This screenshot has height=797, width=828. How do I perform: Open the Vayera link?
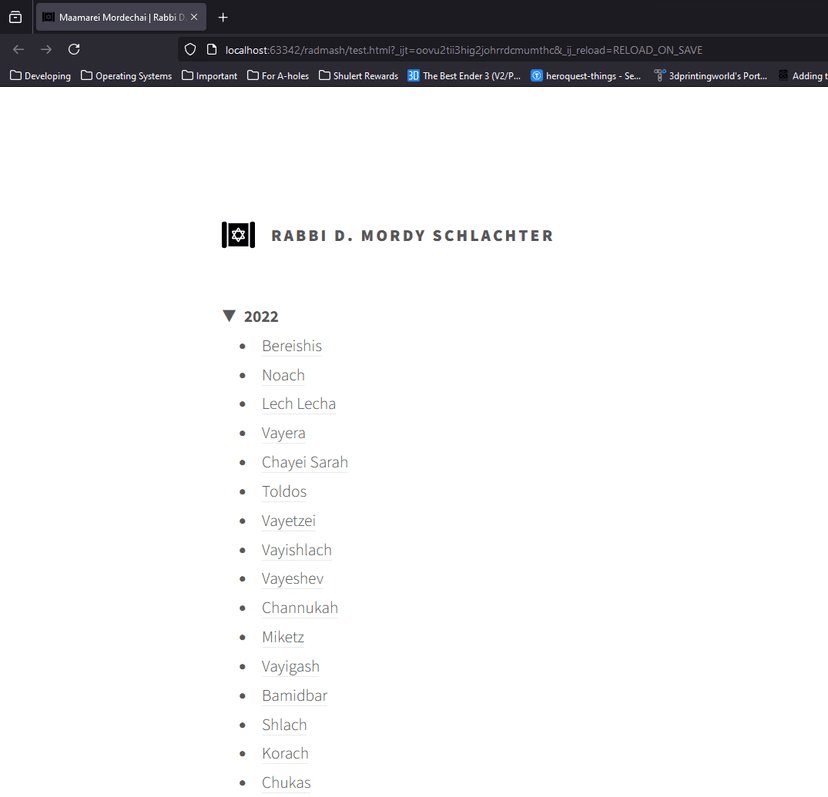283,433
